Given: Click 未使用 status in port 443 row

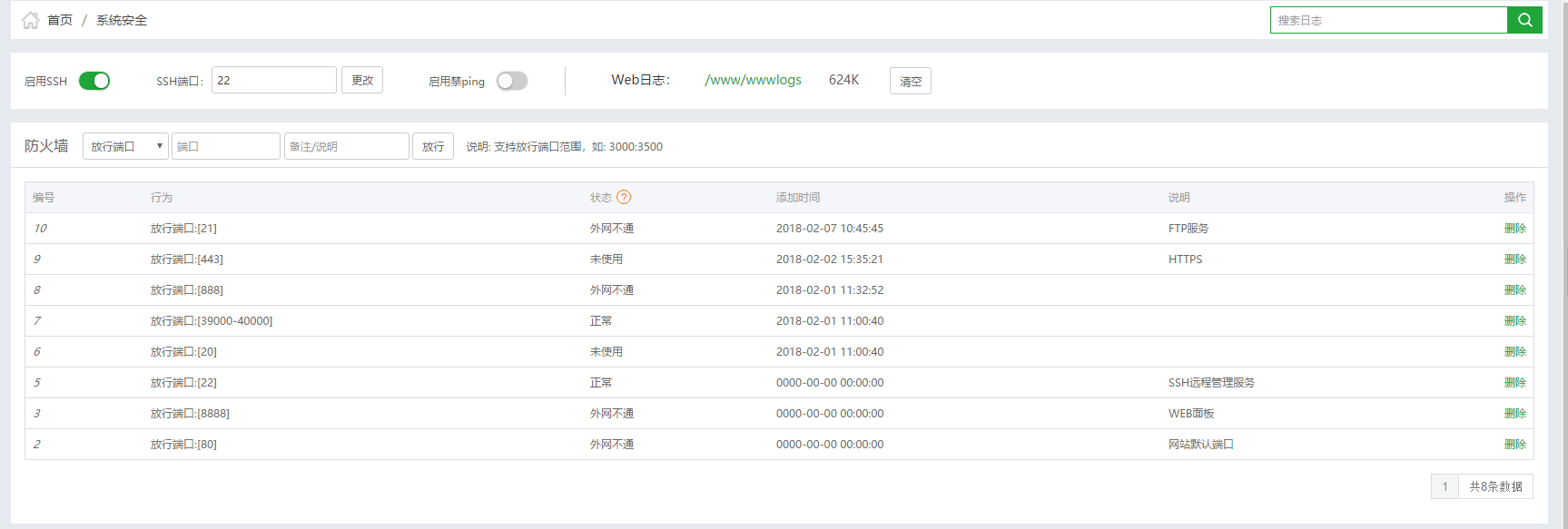Looking at the screenshot, I should click(x=606, y=260).
